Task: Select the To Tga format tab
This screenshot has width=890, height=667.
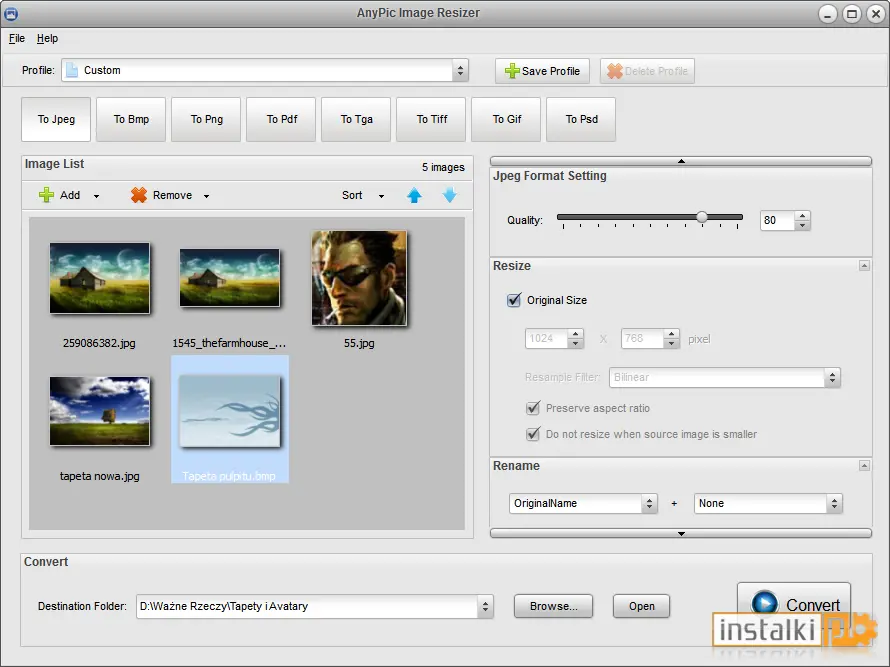Action: (356, 119)
